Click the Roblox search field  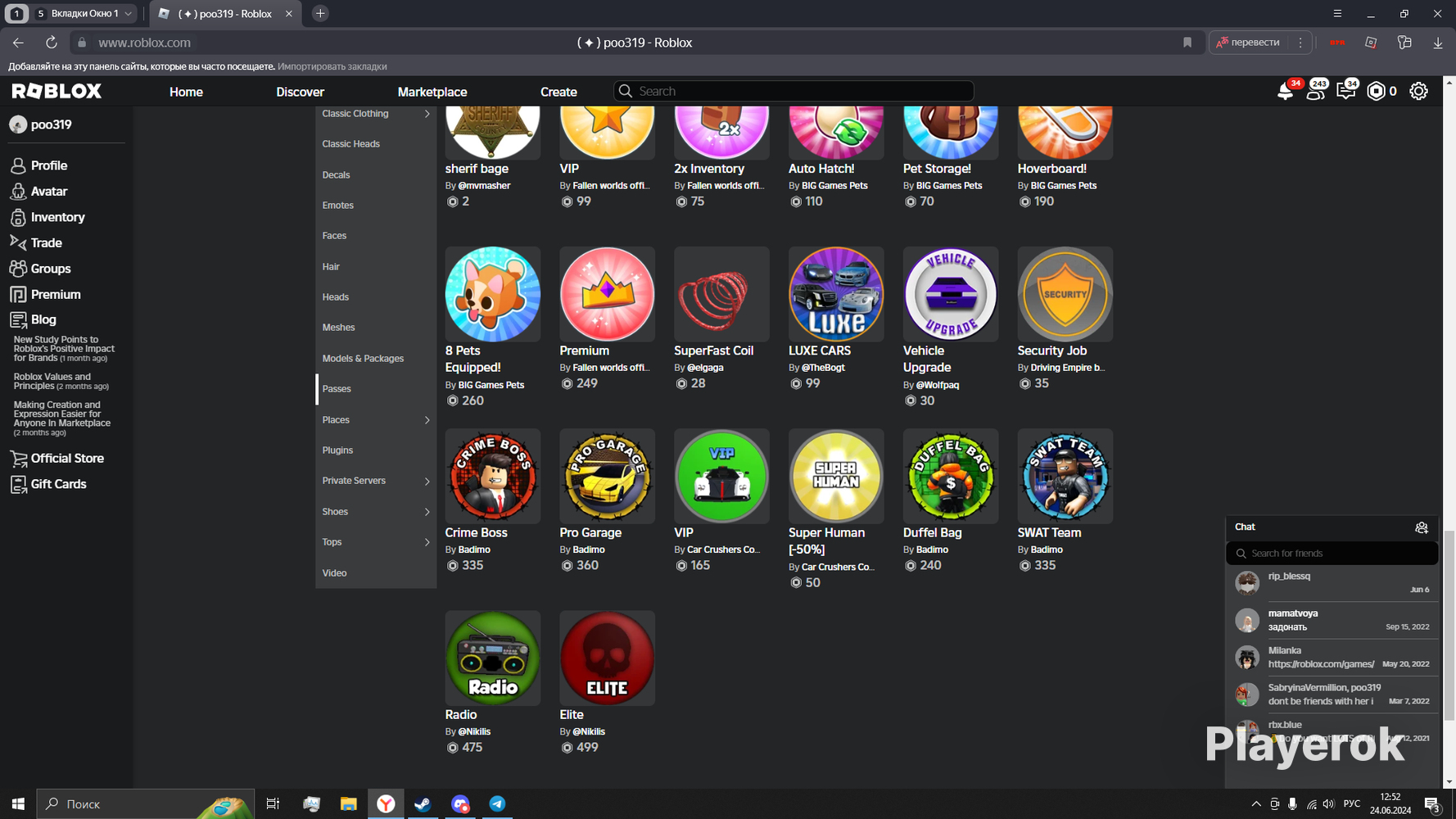click(x=794, y=91)
